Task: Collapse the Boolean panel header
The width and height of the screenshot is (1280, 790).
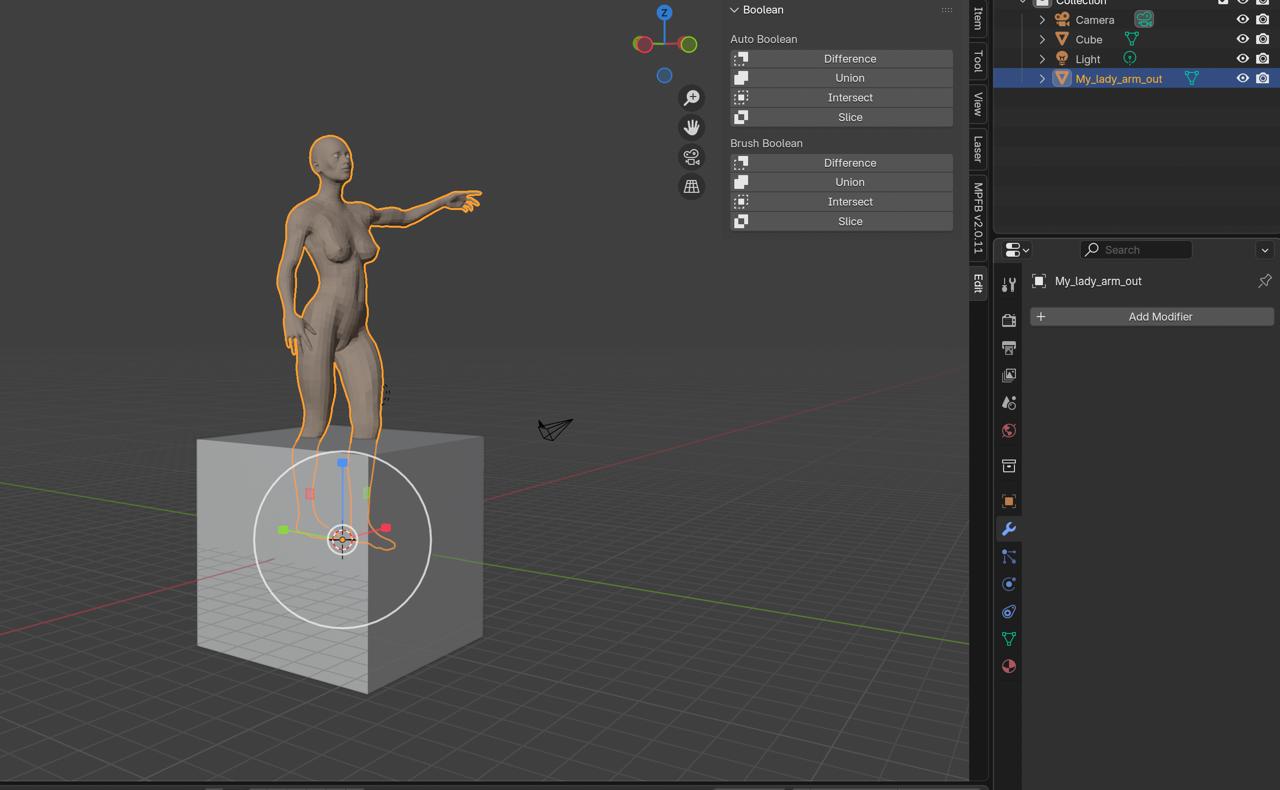Action: pyautogui.click(x=756, y=10)
